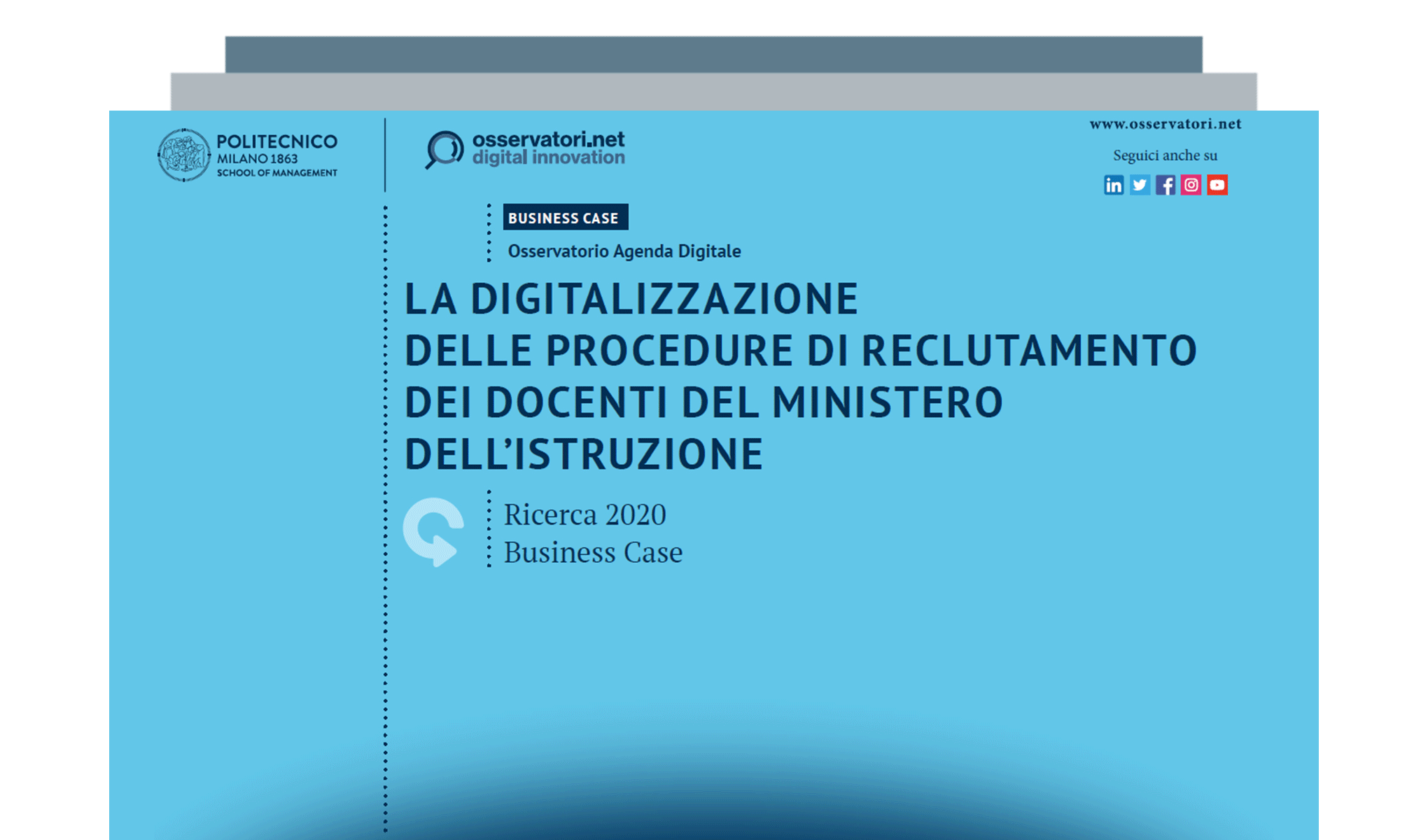1428x840 pixels.
Task: Click the Osservatorio Agenda Digitale link
Action: pyautogui.click(x=624, y=251)
